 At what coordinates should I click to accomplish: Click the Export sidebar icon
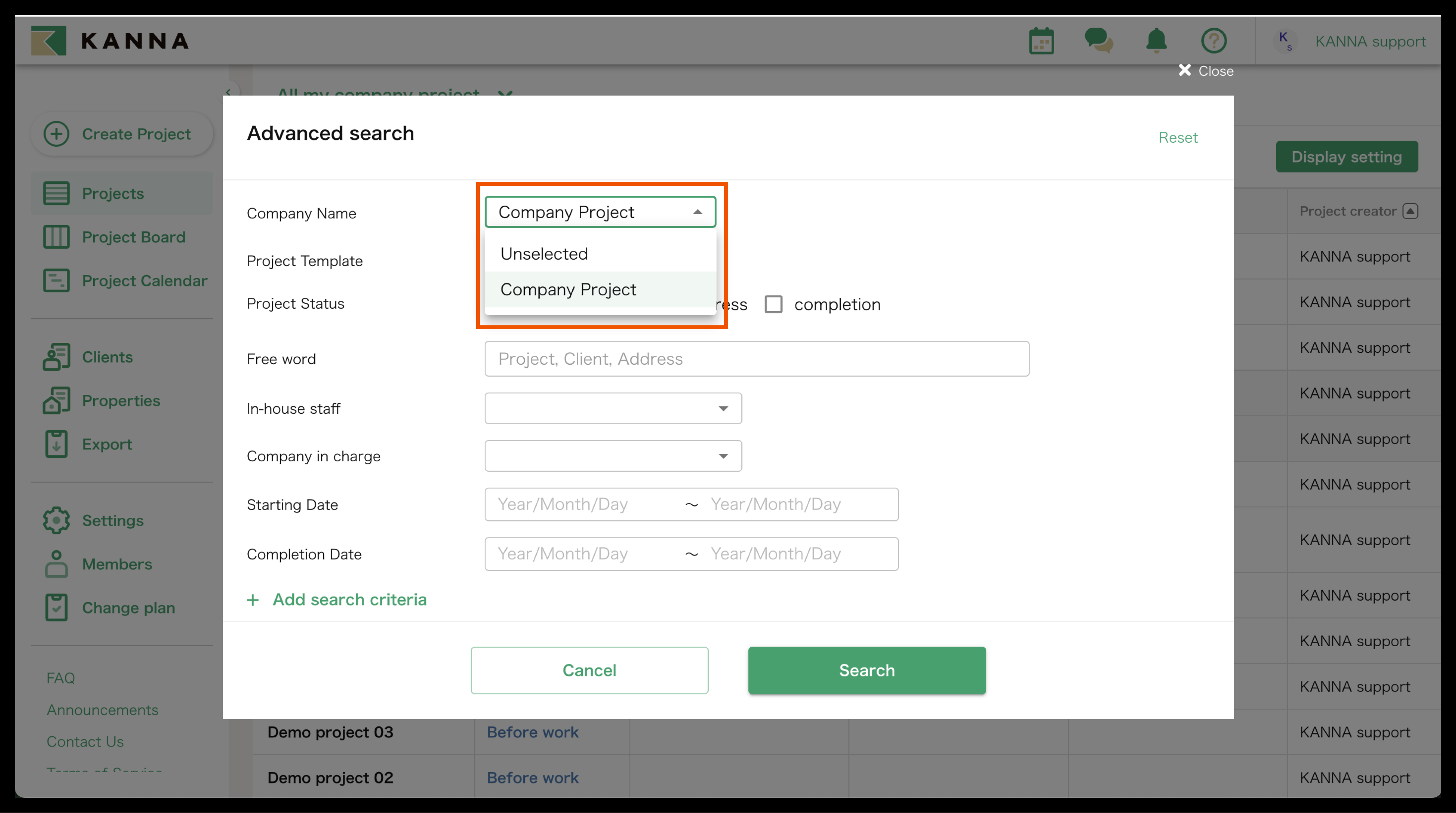pyautogui.click(x=56, y=444)
